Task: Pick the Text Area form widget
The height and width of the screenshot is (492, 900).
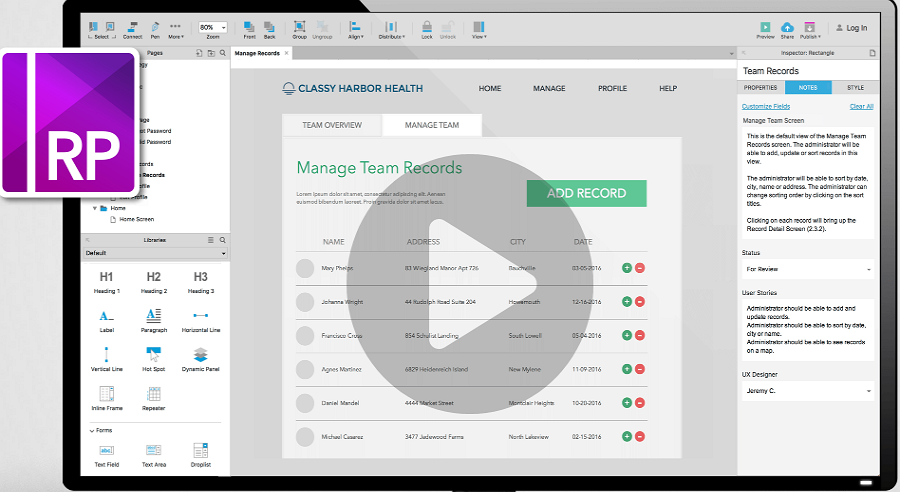Action: pyautogui.click(x=154, y=455)
